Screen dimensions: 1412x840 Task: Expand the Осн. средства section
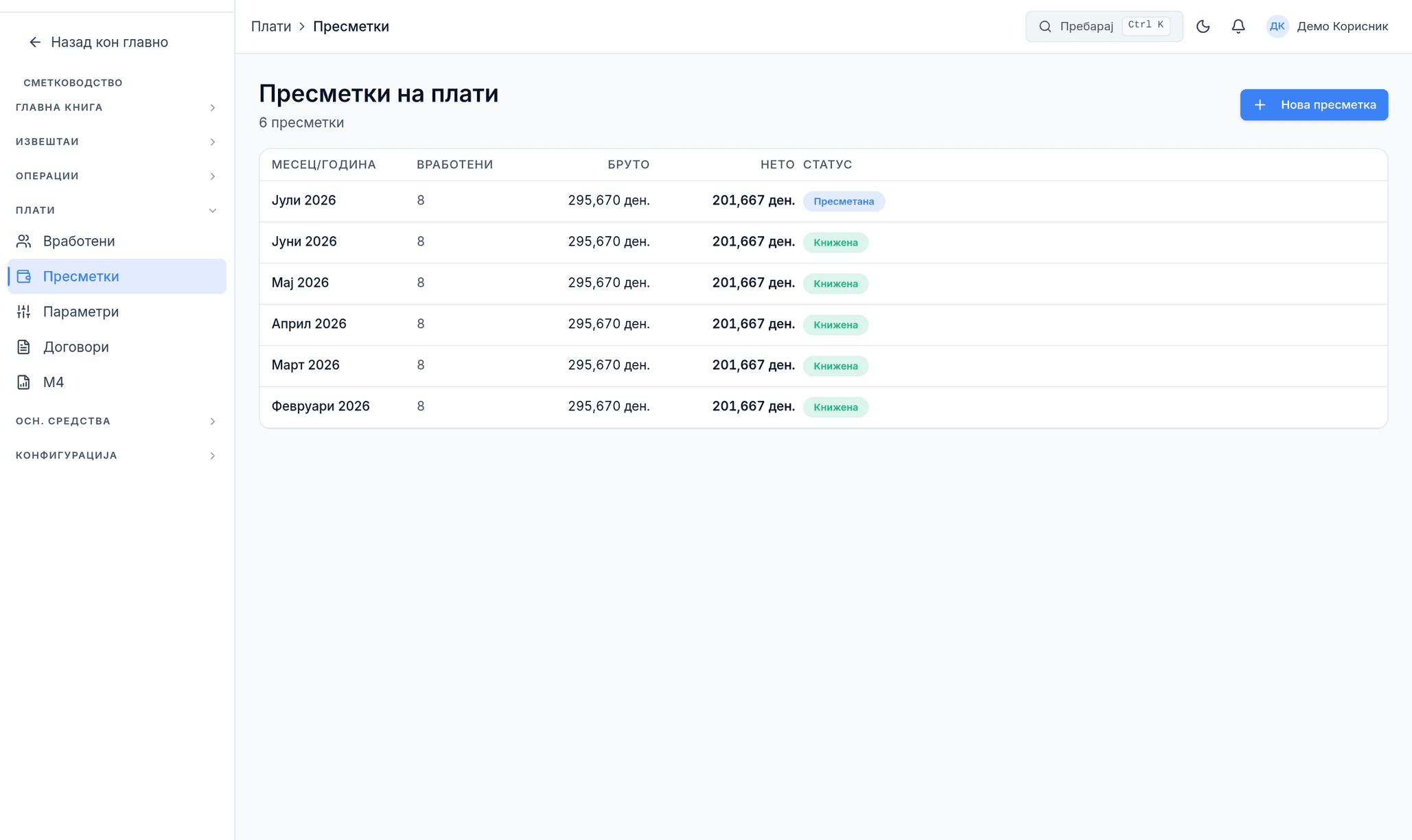pyautogui.click(x=117, y=421)
